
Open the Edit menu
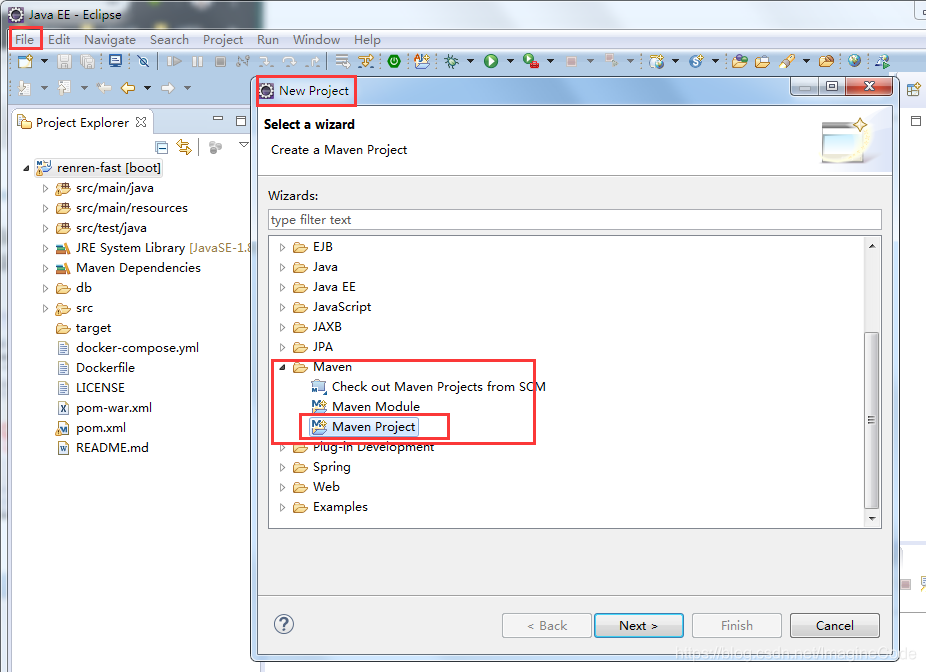59,40
